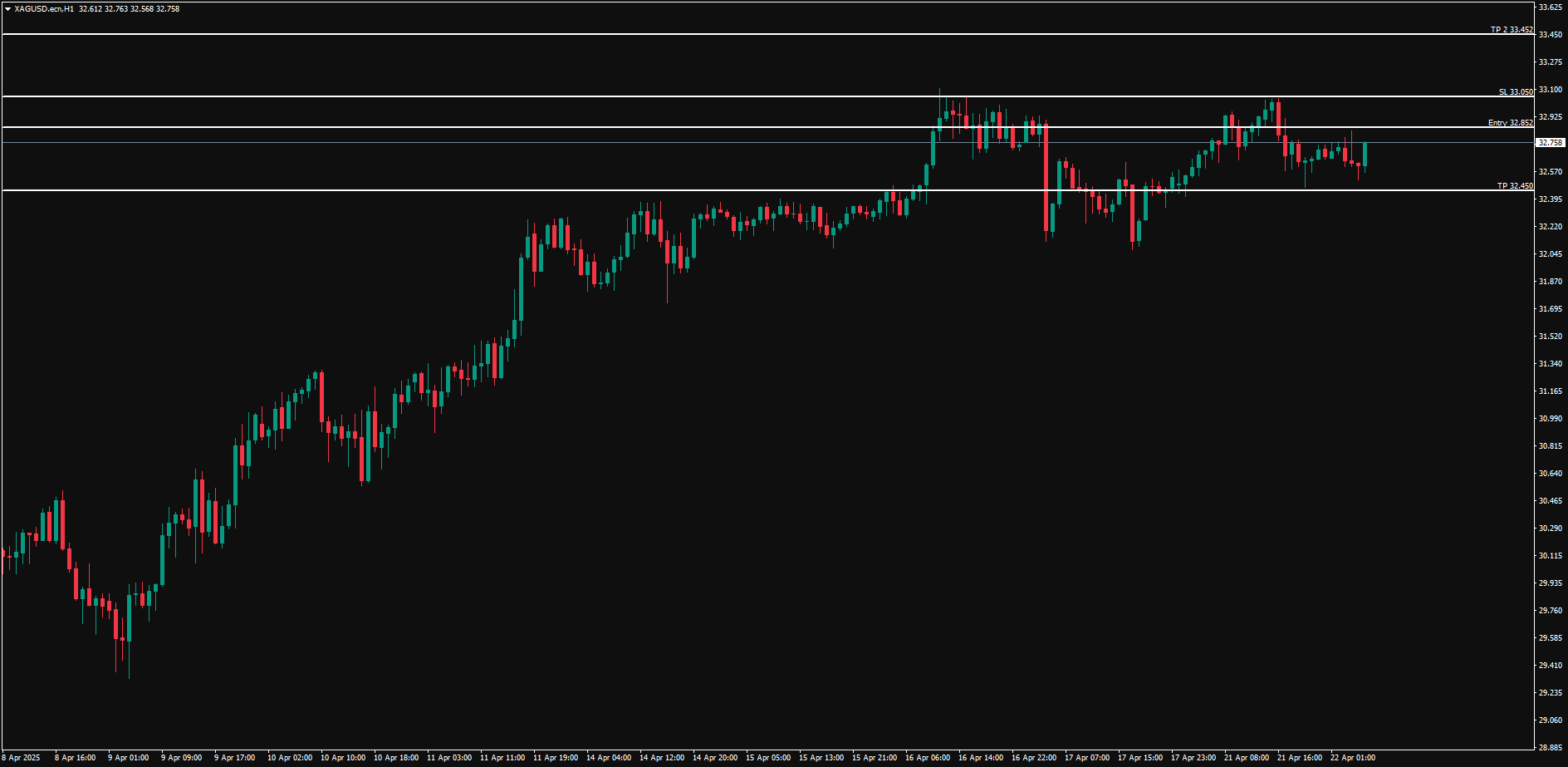Click the OHLC values in chart header

point(129,9)
